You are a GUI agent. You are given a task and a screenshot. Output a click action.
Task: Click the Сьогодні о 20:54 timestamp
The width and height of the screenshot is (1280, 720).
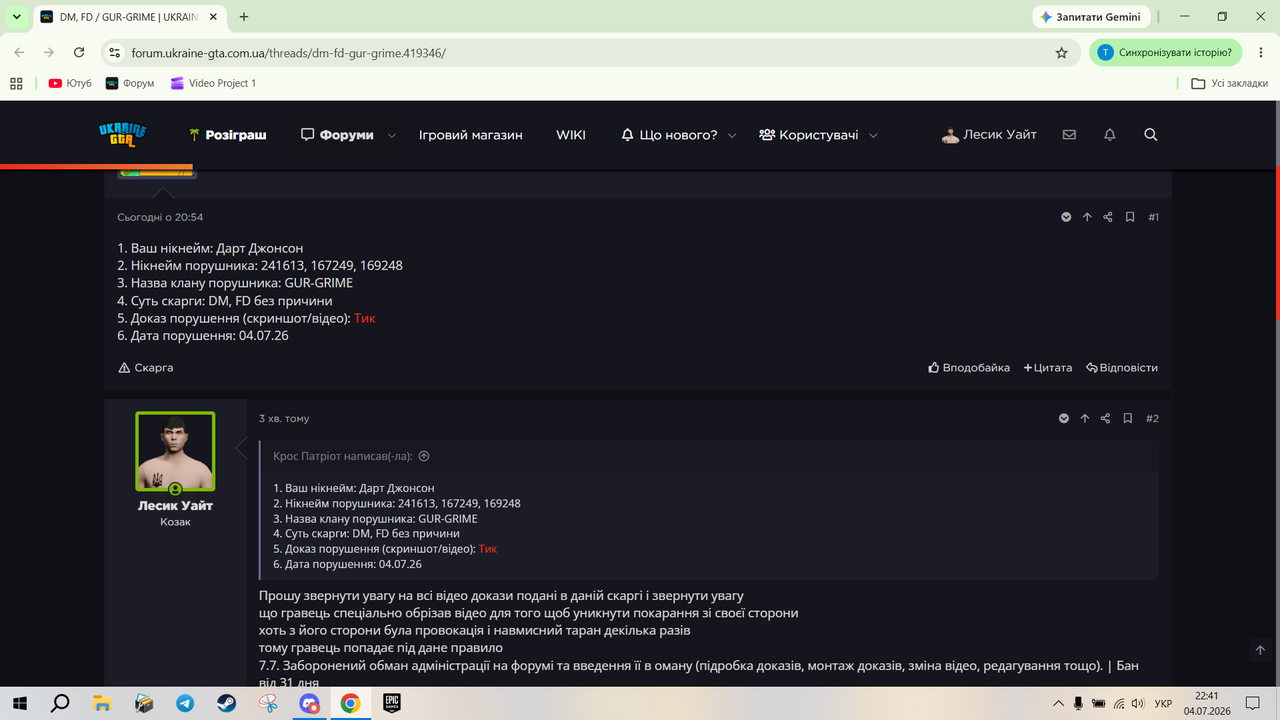pos(160,217)
